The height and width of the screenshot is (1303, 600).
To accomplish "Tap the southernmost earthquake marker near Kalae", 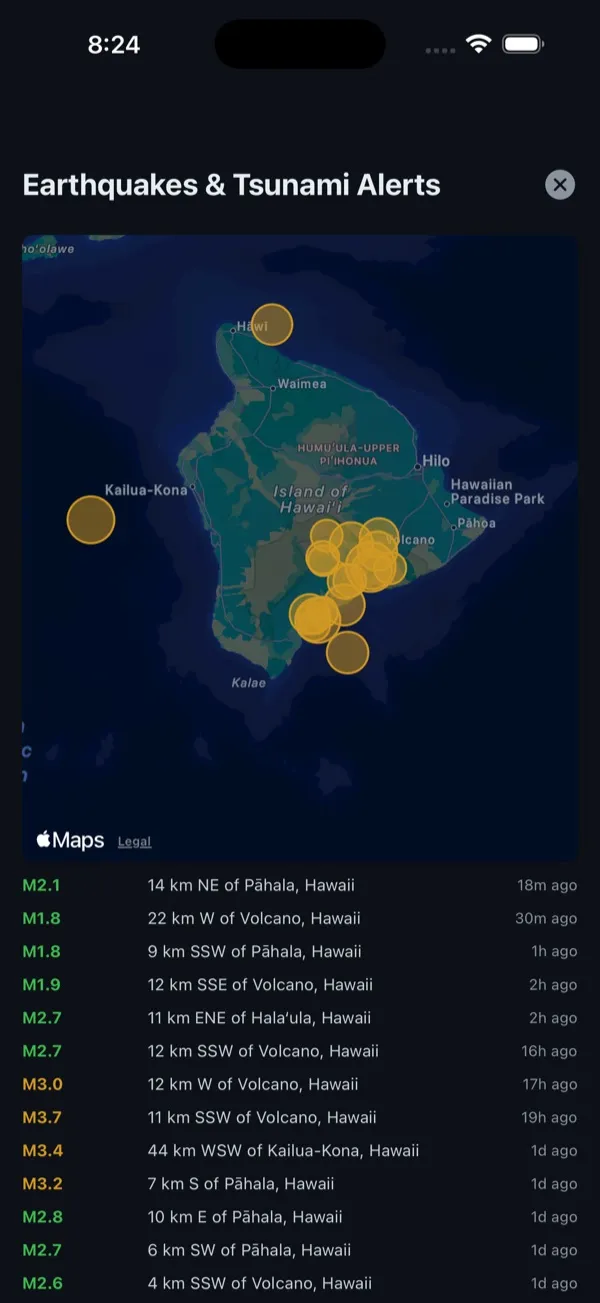I will pyautogui.click(x=347, y=652).
